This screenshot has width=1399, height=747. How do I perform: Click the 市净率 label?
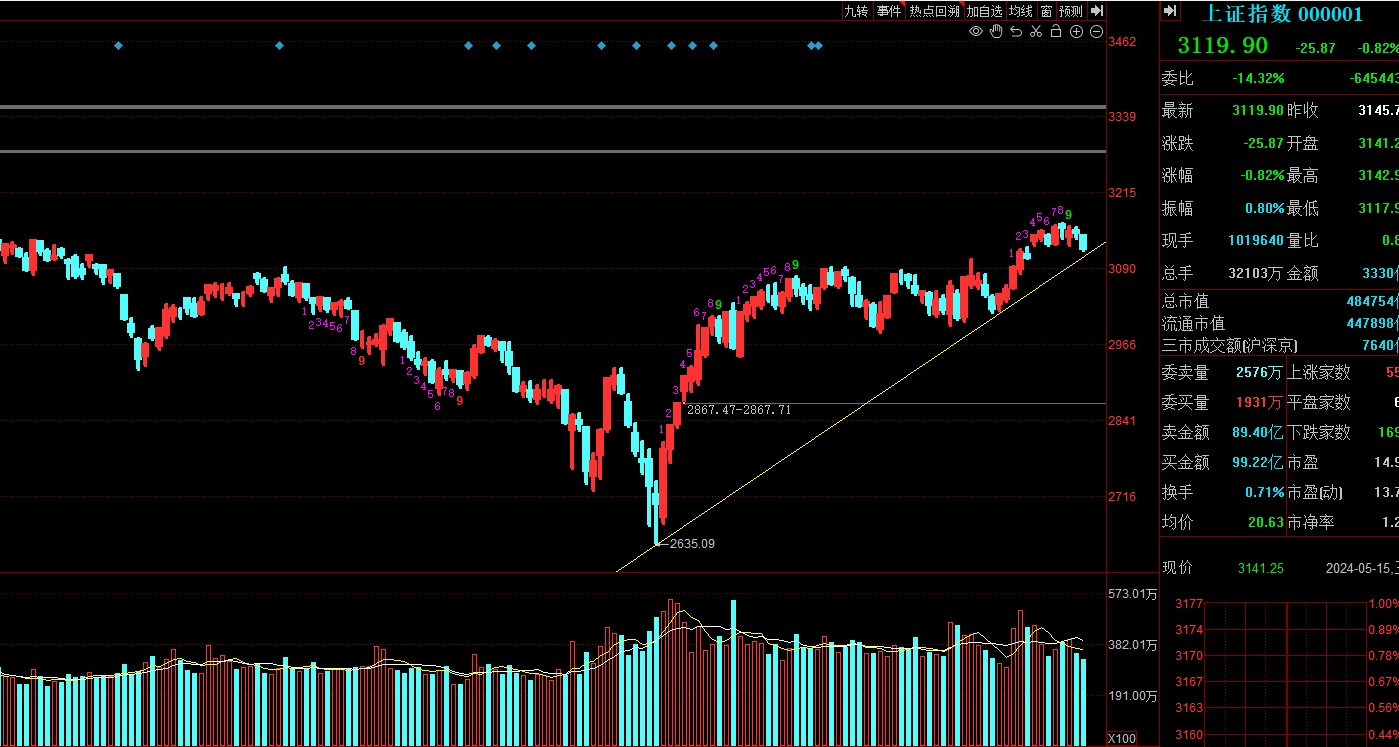point(1311,522)
